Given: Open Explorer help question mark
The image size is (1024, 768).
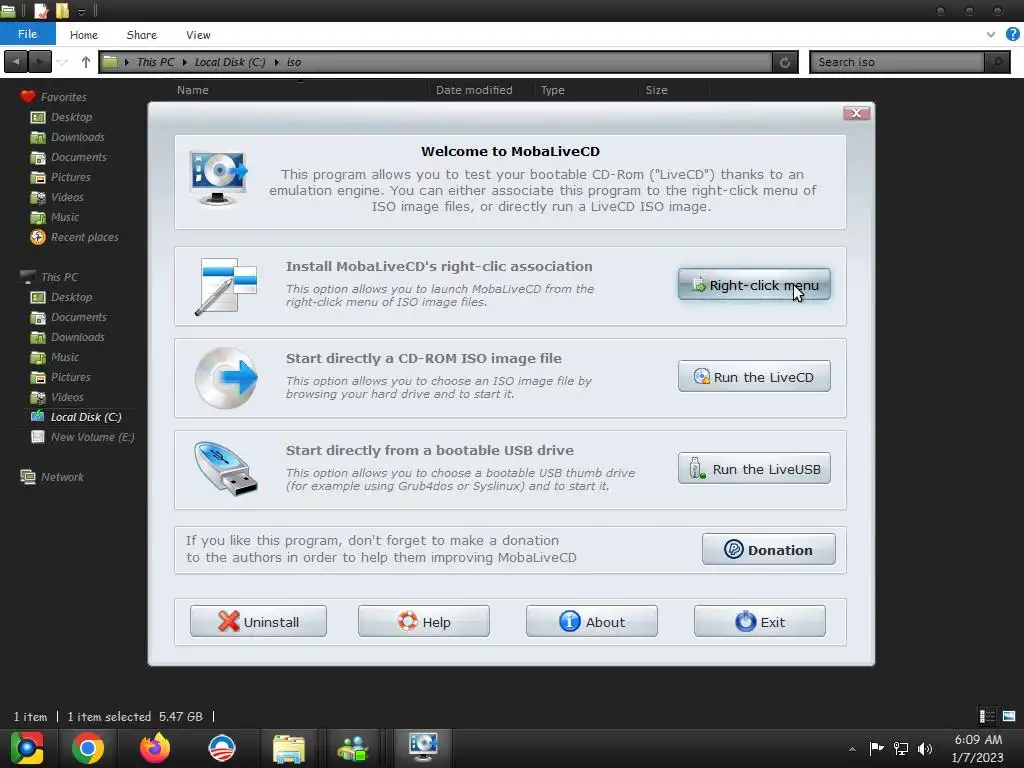Looking at the screenshot, I should click(1012, 35).
